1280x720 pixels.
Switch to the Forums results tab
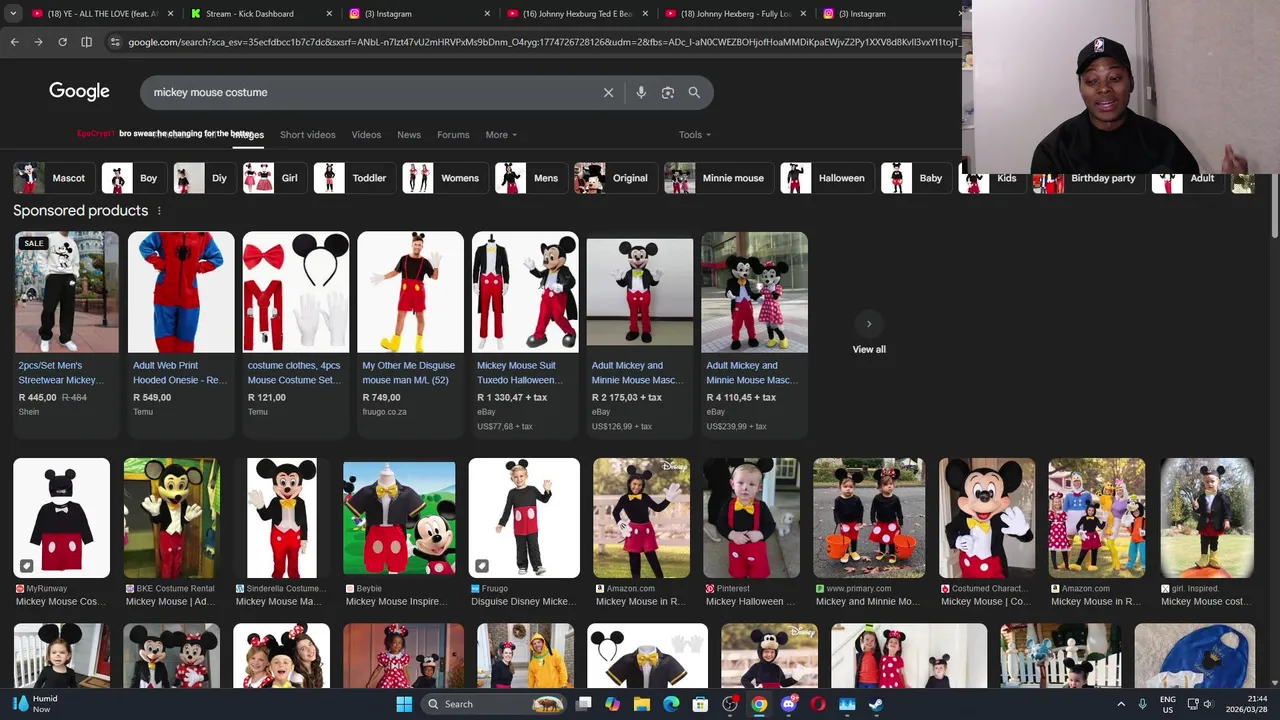[453, 135]
